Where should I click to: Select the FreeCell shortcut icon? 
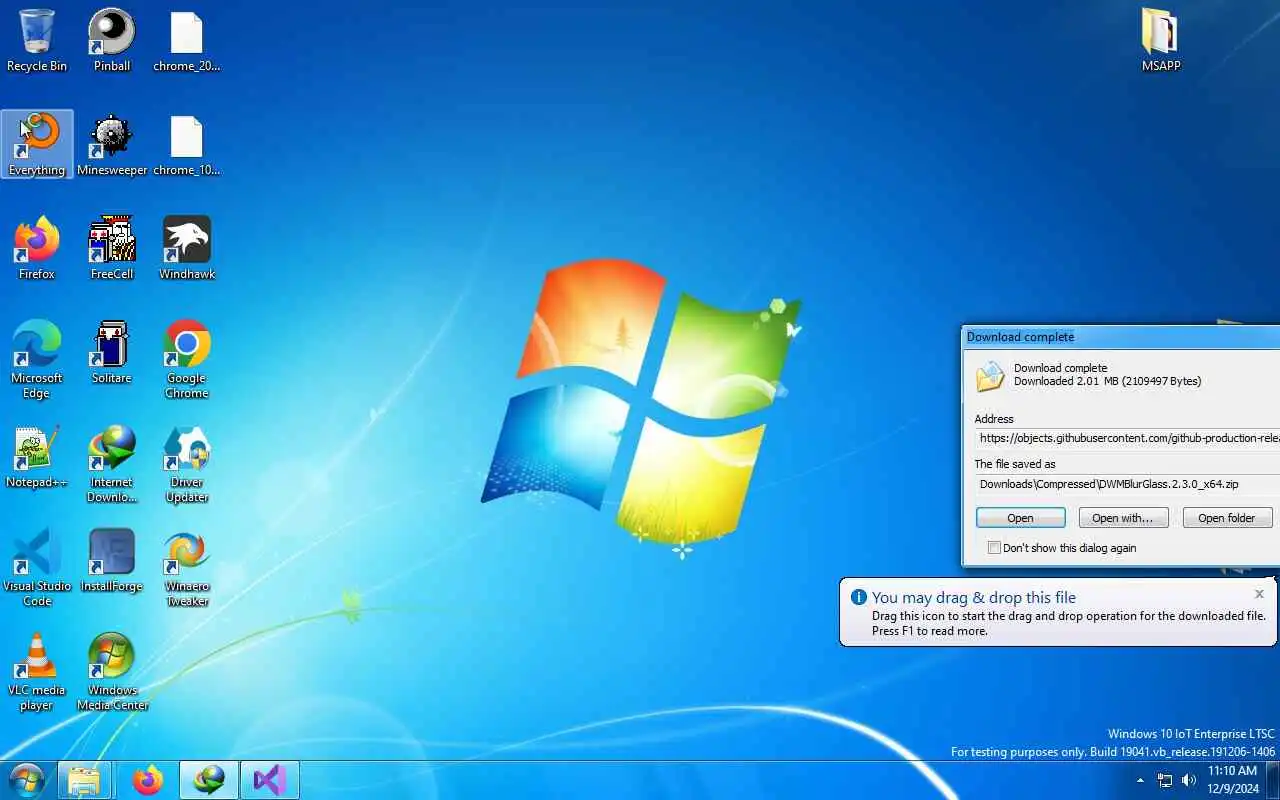click(x=112, y=248)
